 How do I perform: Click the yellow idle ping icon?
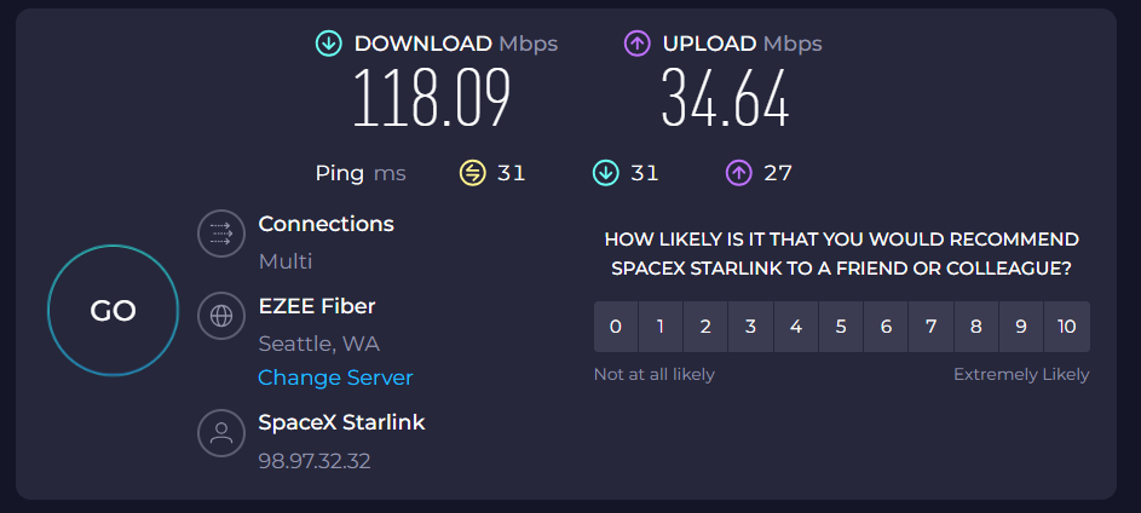[472, 173]
